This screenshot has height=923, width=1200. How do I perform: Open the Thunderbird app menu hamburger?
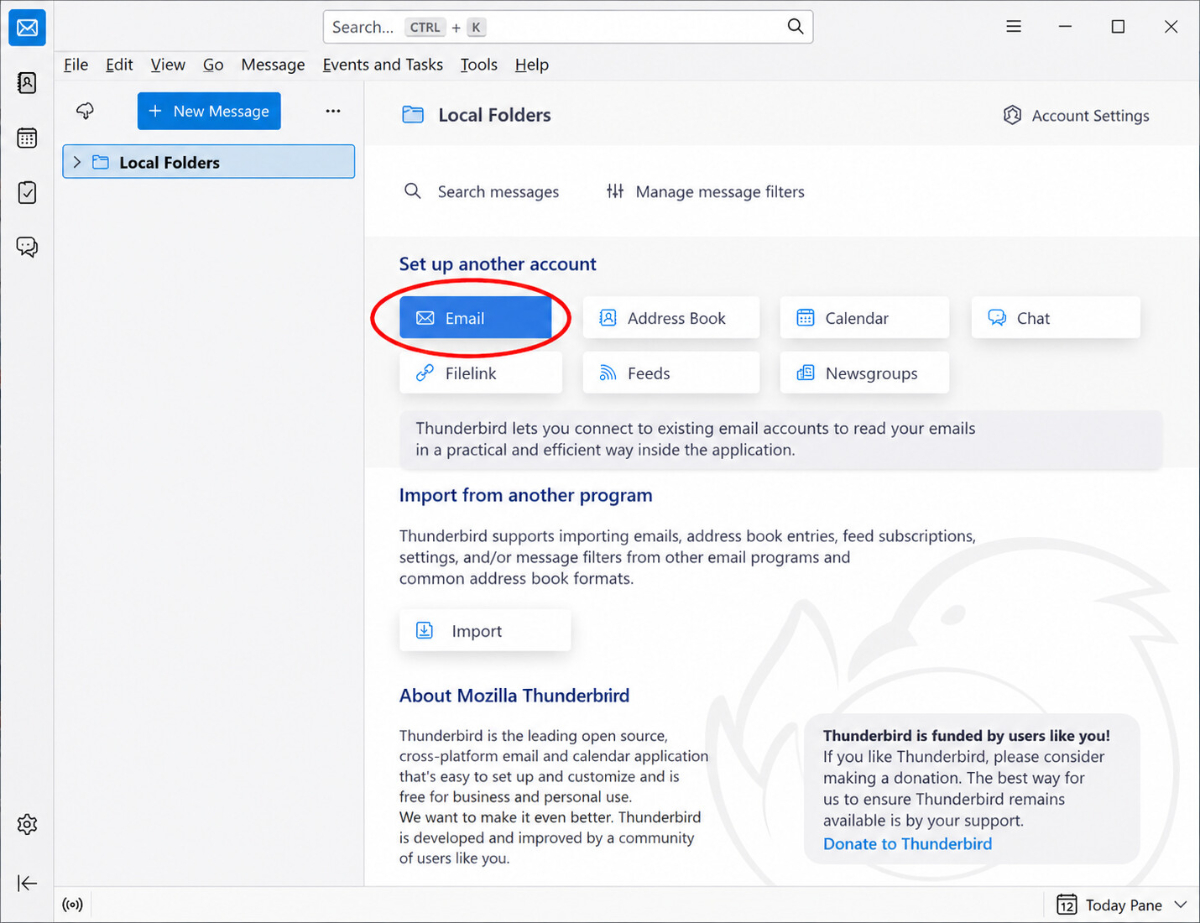coord(1014,27)
